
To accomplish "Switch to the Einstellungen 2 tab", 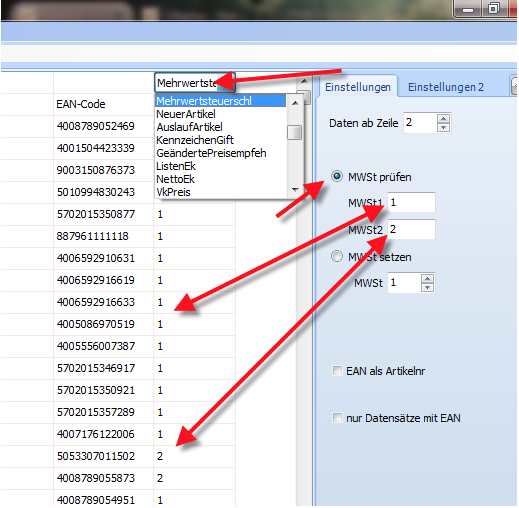I will pyautogui.click(x=446, y=87).
